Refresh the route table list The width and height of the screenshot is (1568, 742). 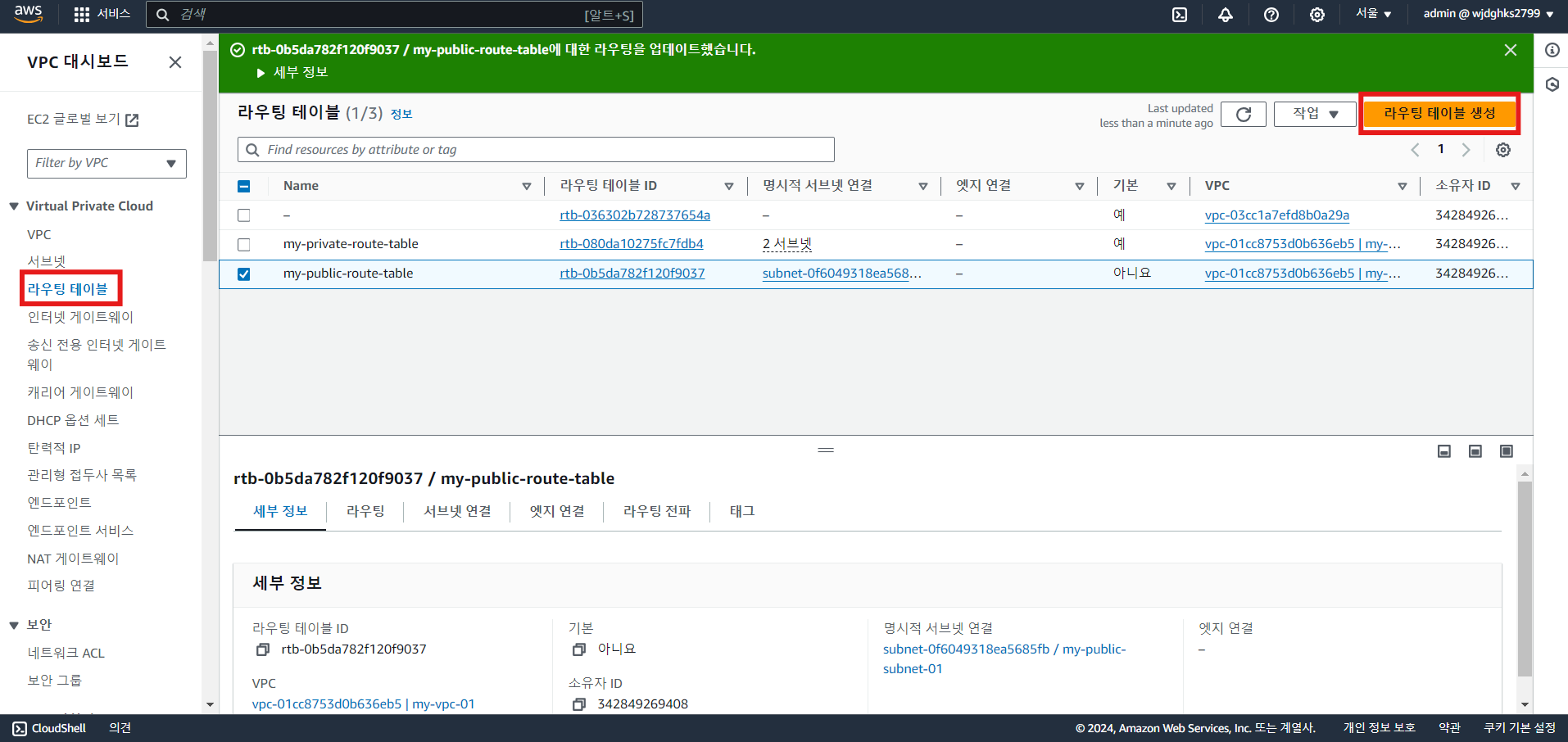[x=1244, y=114]
